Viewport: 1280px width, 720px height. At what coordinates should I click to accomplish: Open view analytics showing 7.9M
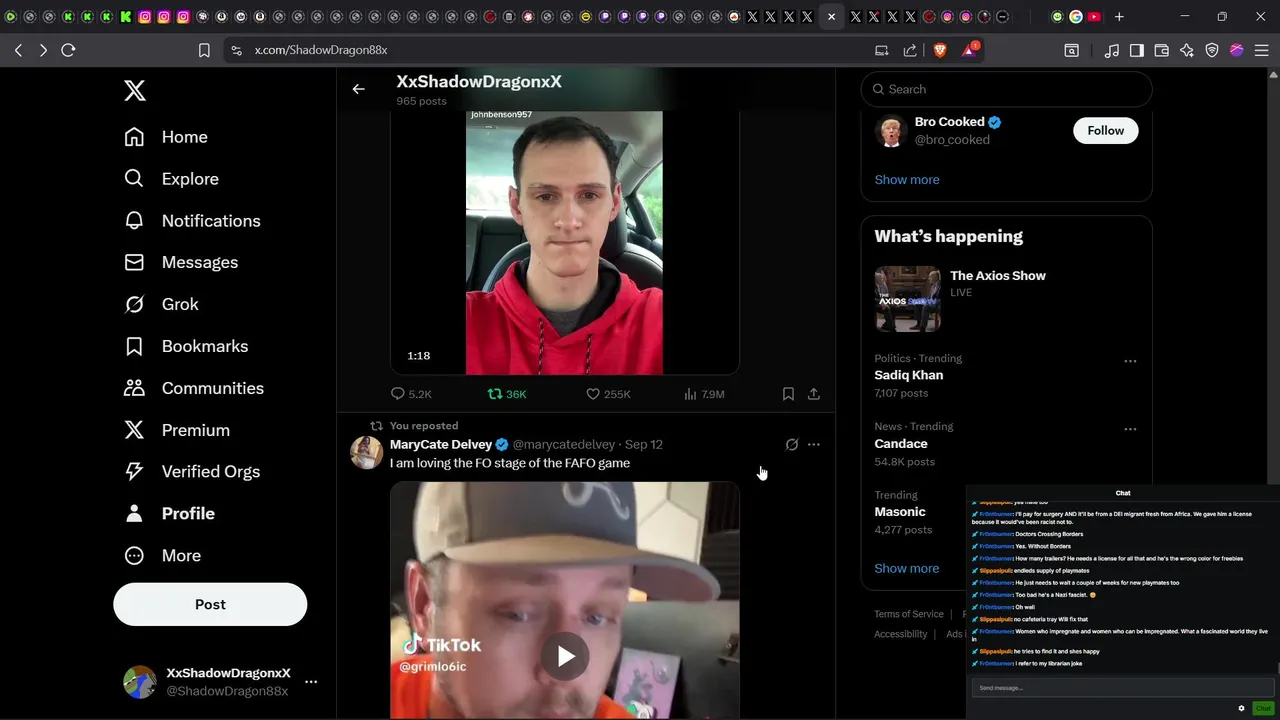click(704, 394)
